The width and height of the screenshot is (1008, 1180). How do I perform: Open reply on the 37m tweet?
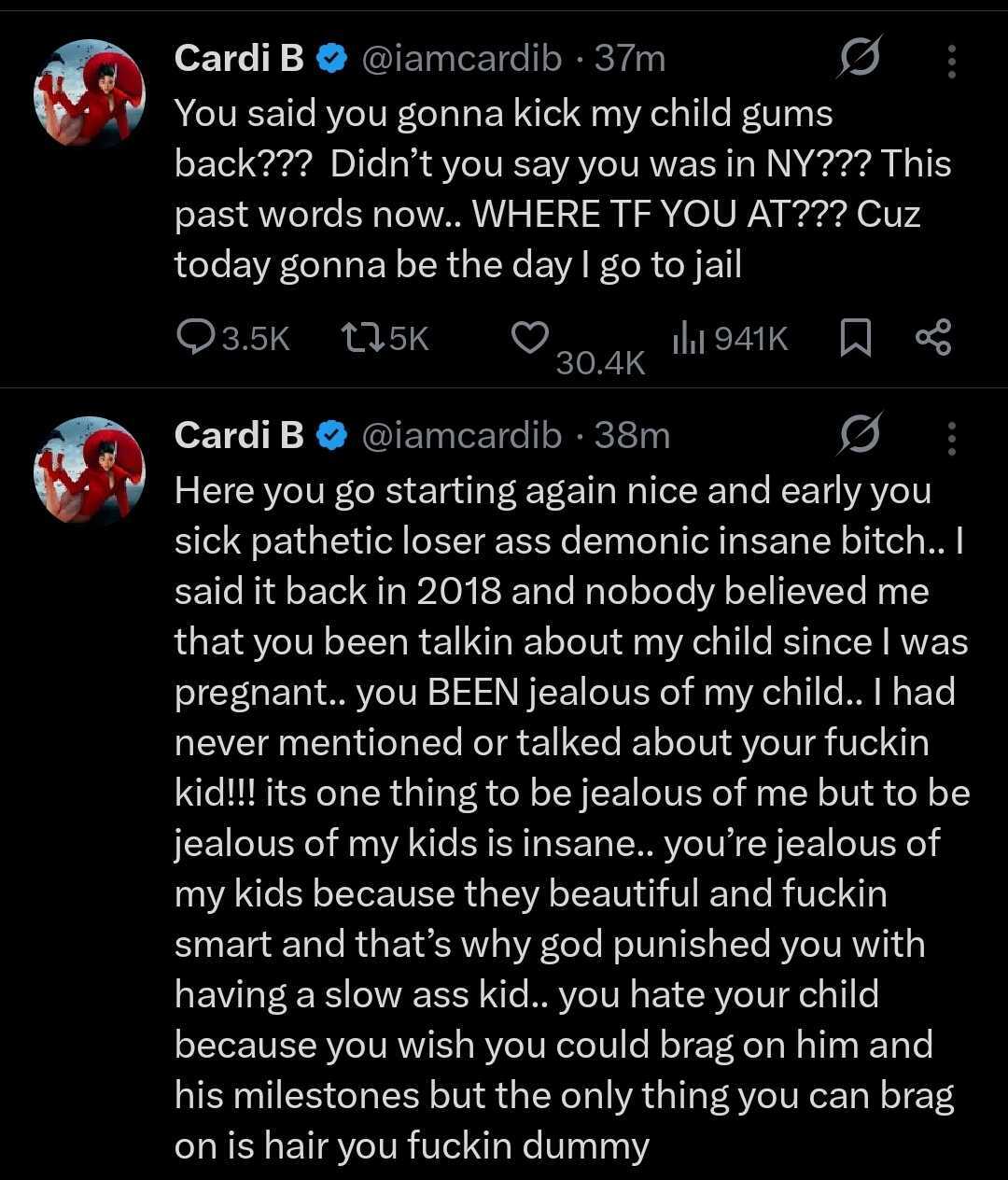click(x=194, y=338)
